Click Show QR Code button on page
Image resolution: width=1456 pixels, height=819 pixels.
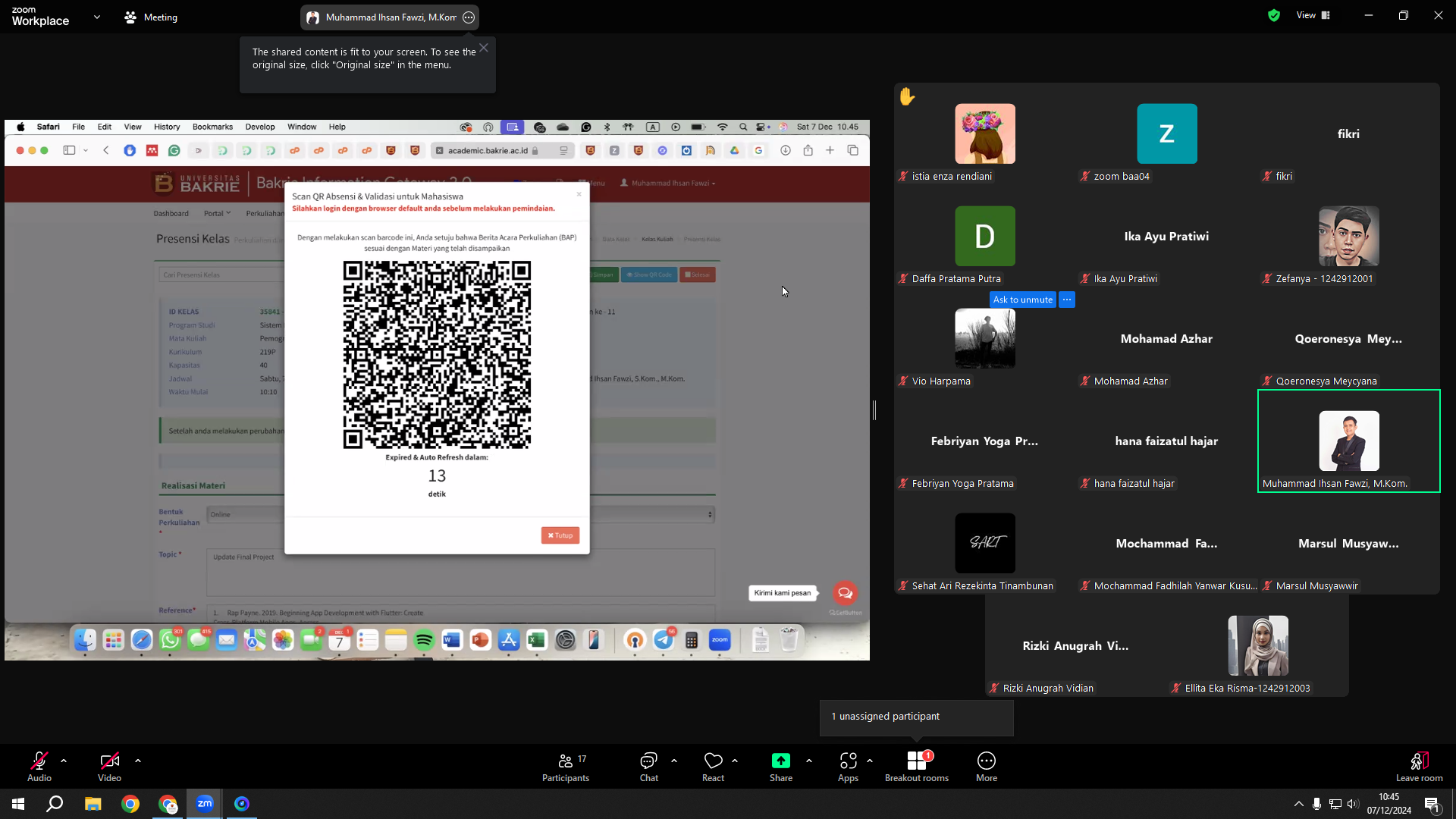[x=649, y=275]
